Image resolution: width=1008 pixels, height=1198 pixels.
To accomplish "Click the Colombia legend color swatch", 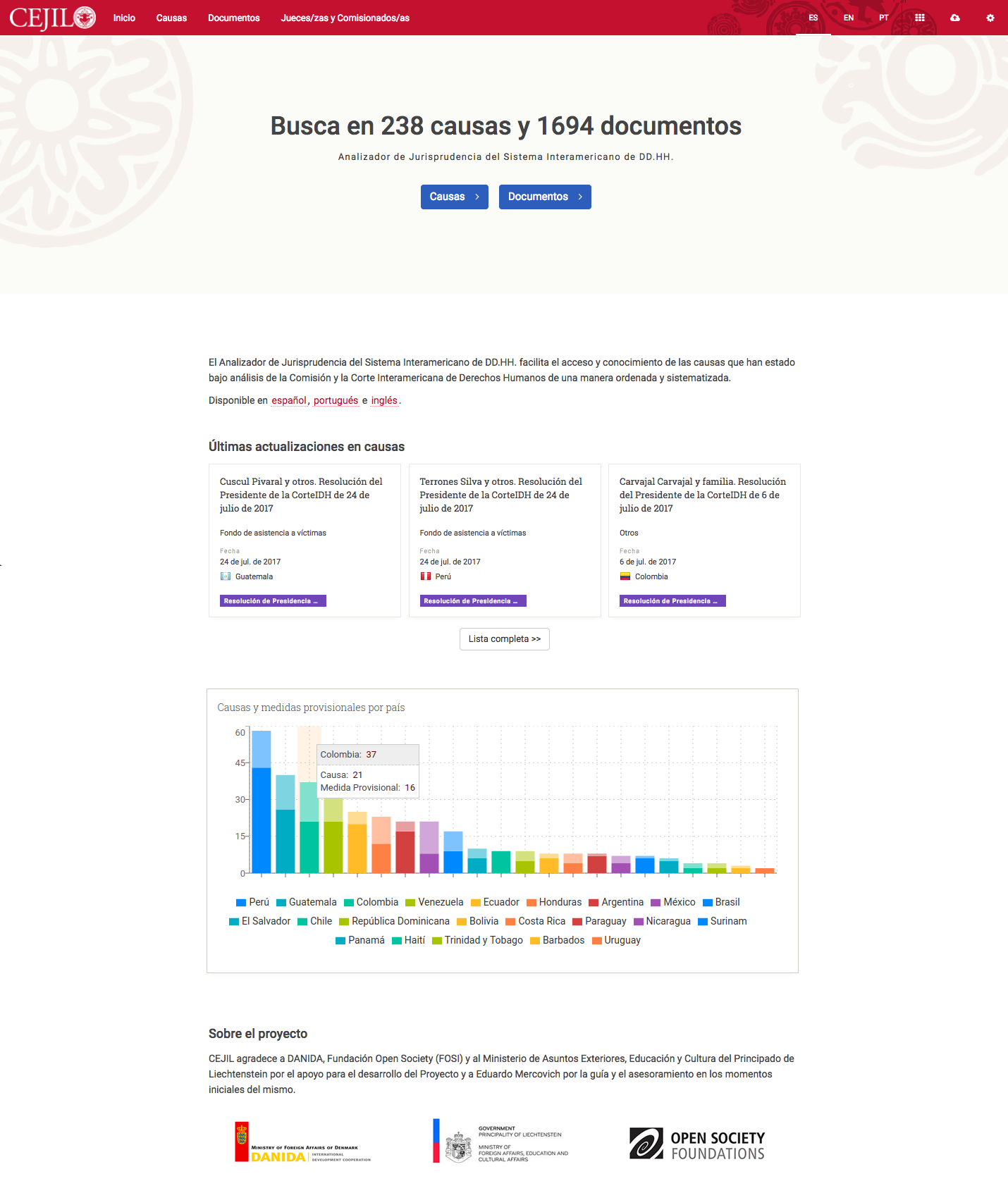I will pyautogui.click(x=348, y=903).
